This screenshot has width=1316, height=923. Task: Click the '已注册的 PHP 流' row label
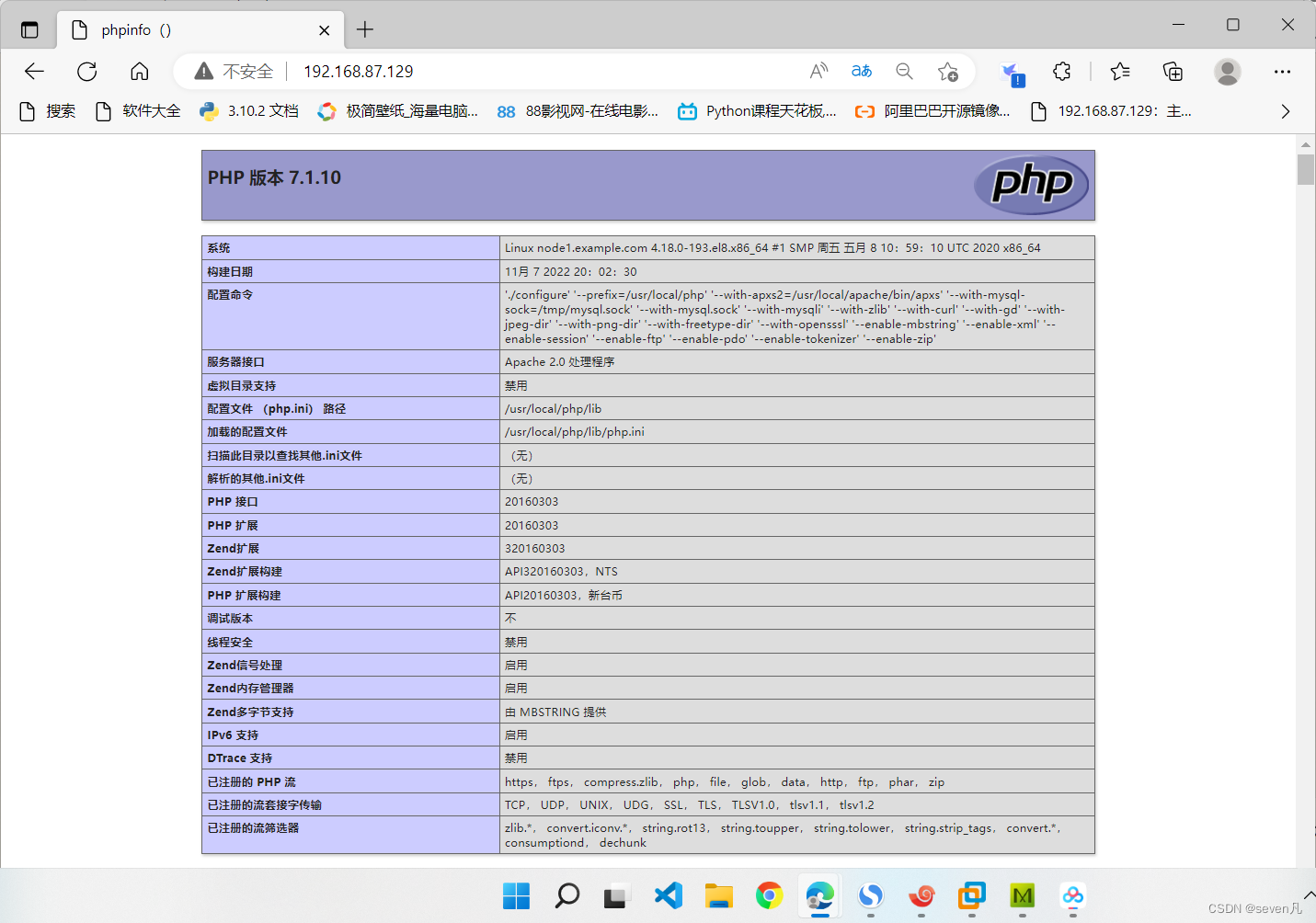[x=252, y=782]
